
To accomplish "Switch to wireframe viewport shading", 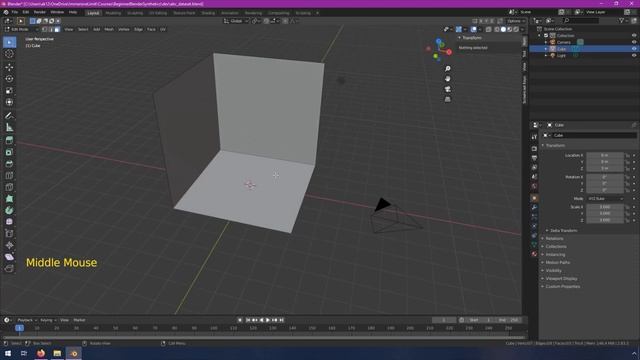I will [497, 29].
